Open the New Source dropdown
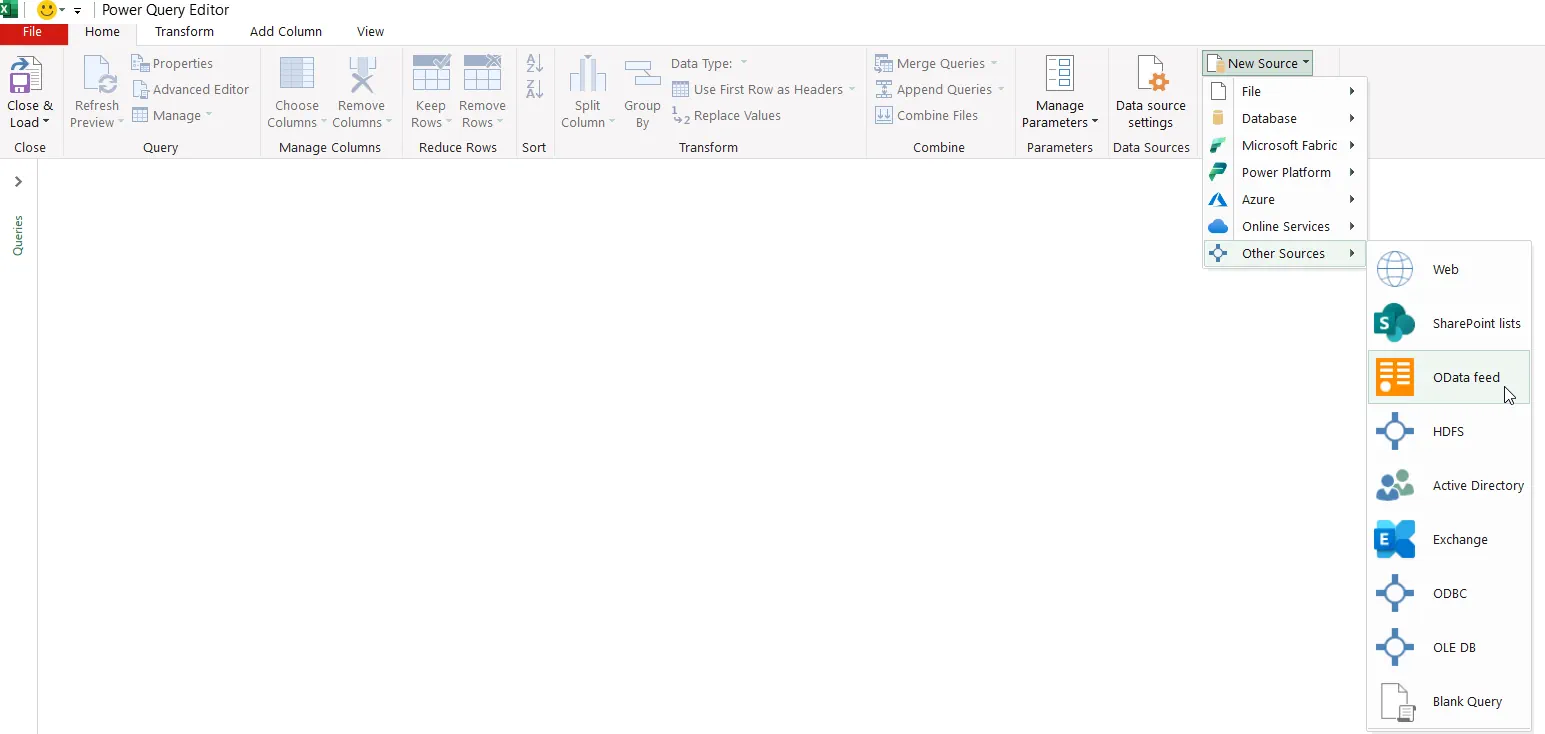The height and width of the screenshot is (734, 1545). coord(1257,64)
